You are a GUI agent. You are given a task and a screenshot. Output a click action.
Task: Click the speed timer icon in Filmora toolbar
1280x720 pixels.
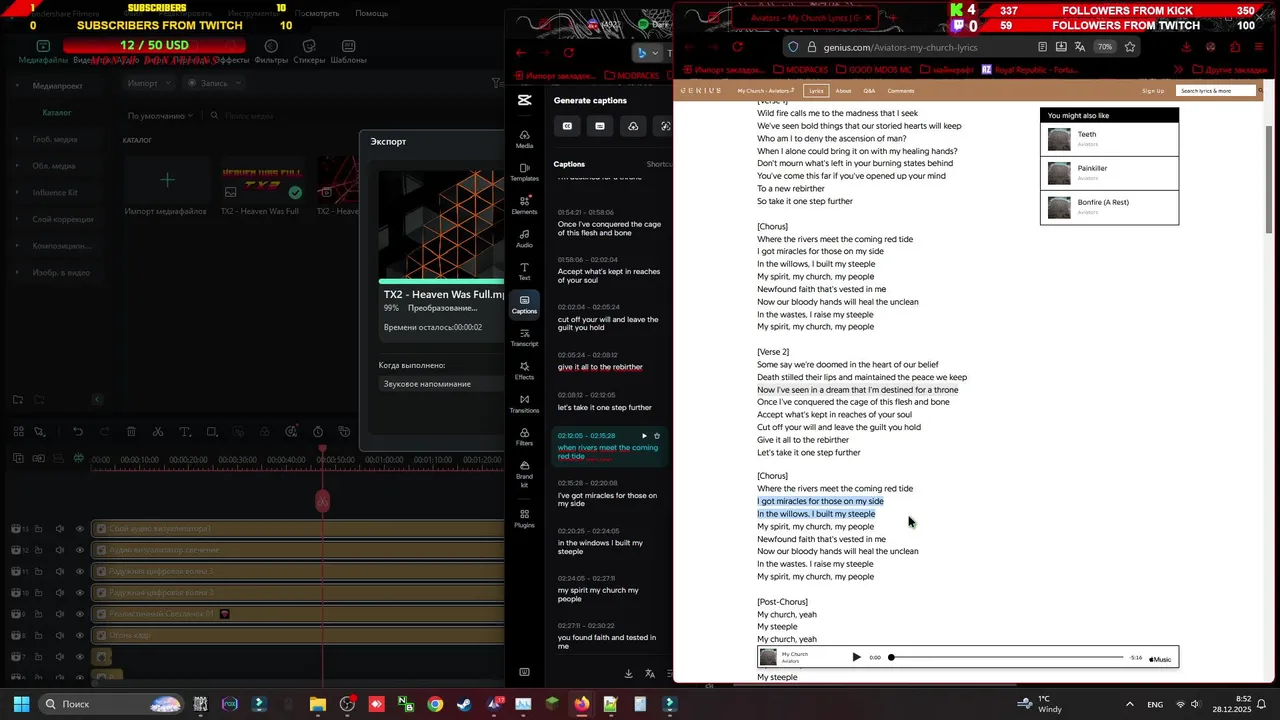click(318, 432)
